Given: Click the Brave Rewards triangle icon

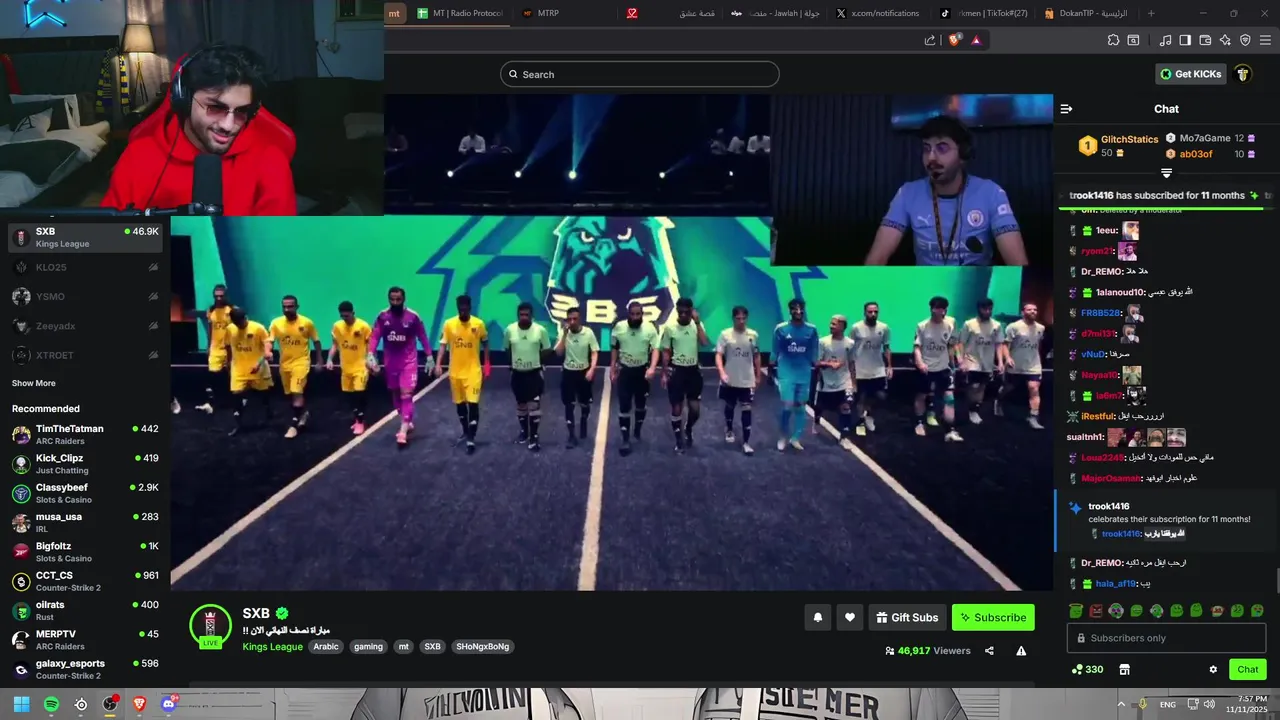Looking at the screenshot, I should tap(976, 40).
